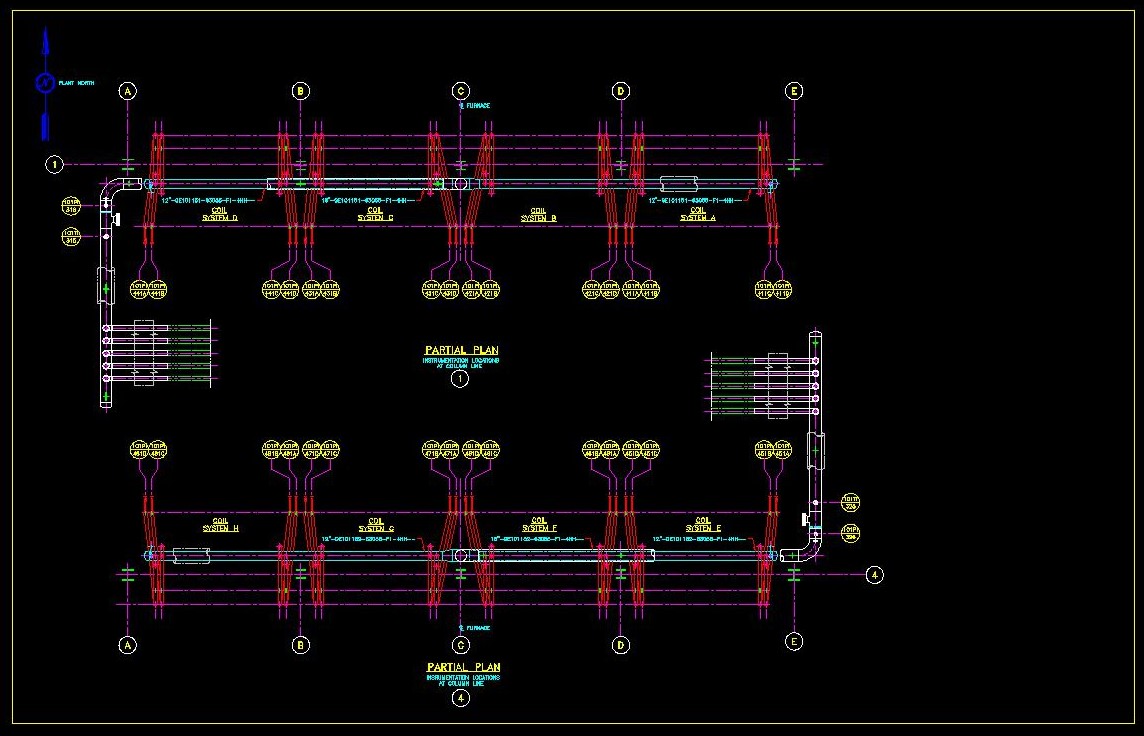Viewport: 1144px width, 736px height.
Task: Click the Plant North arrow symbol
Action: pos(45,83)
